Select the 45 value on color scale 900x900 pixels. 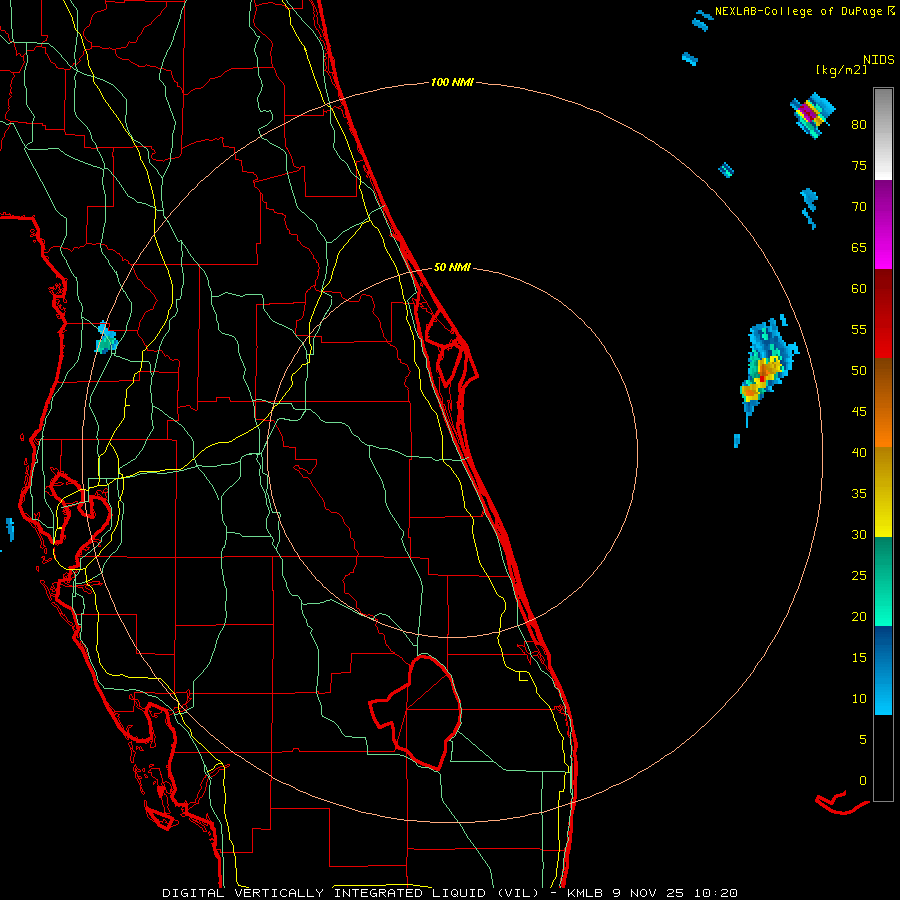(859, 412)
